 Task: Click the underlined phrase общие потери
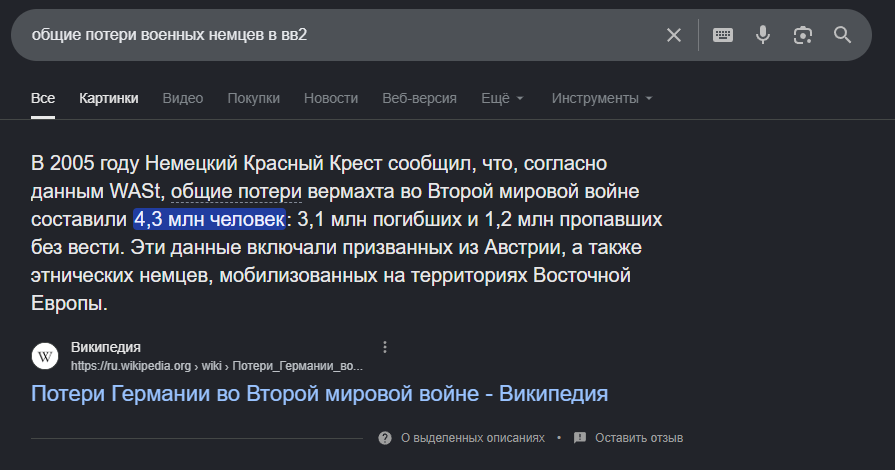pos(236,192)
